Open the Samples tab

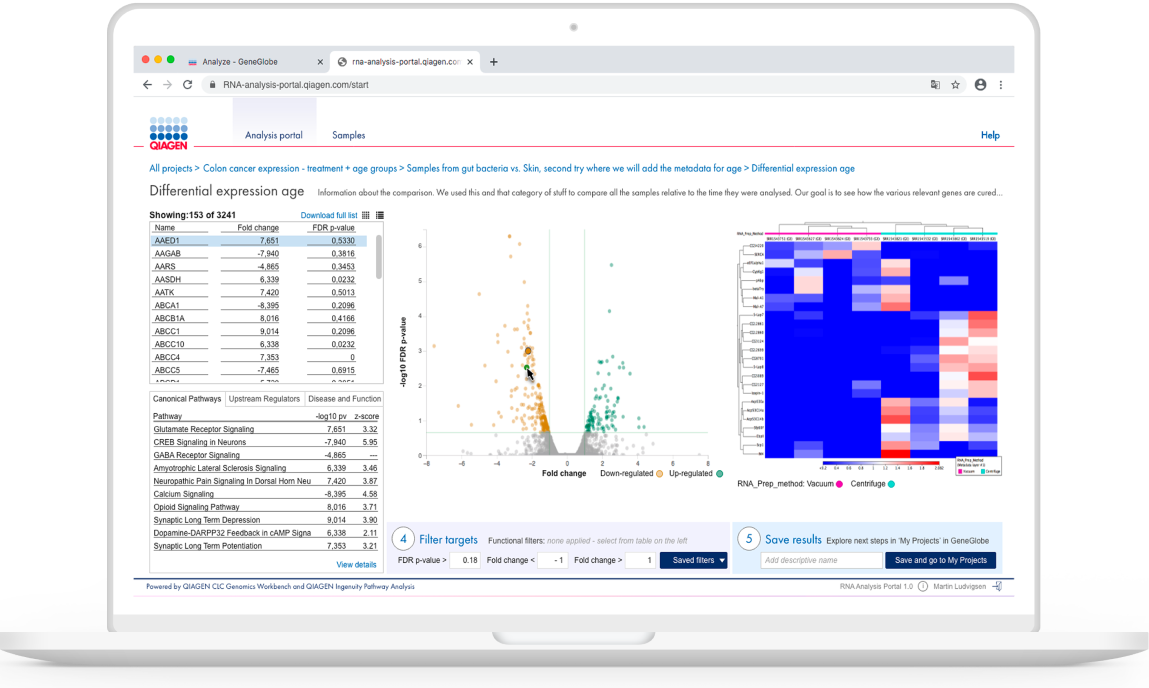[x=349, y=135]
